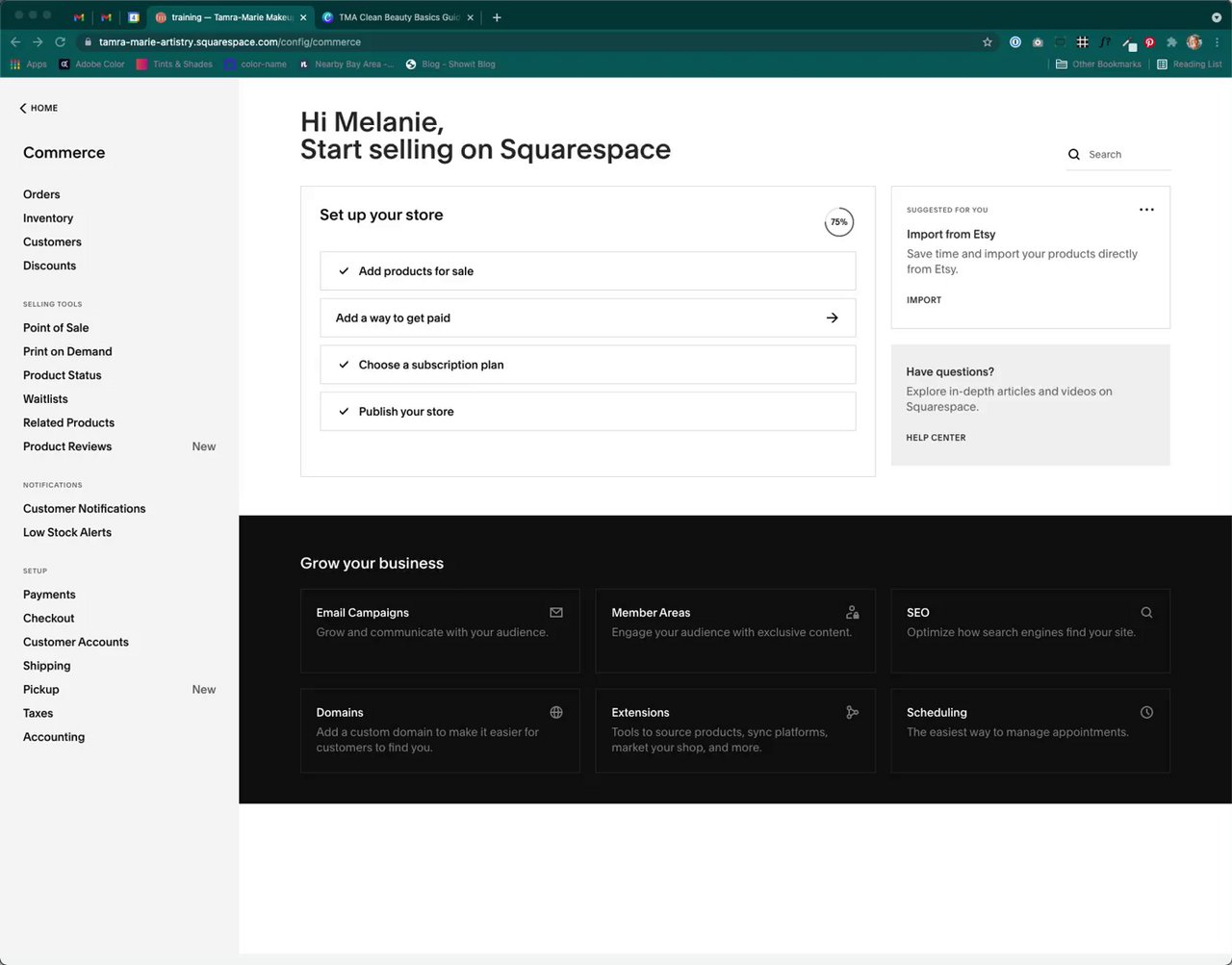This screenshot has width=1232, height=965.
Task: Click the clock icon on Scheduling card
Action: click(x=1146, y=713)
